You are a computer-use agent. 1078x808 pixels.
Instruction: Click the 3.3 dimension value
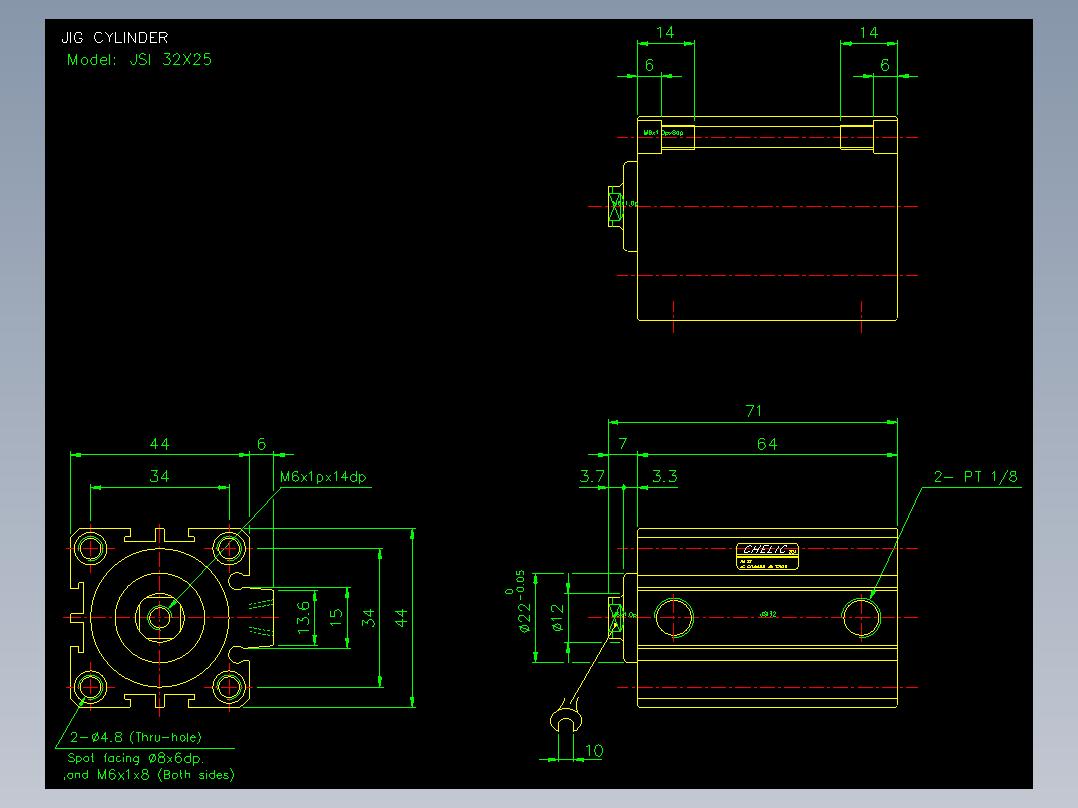[665, 476]
